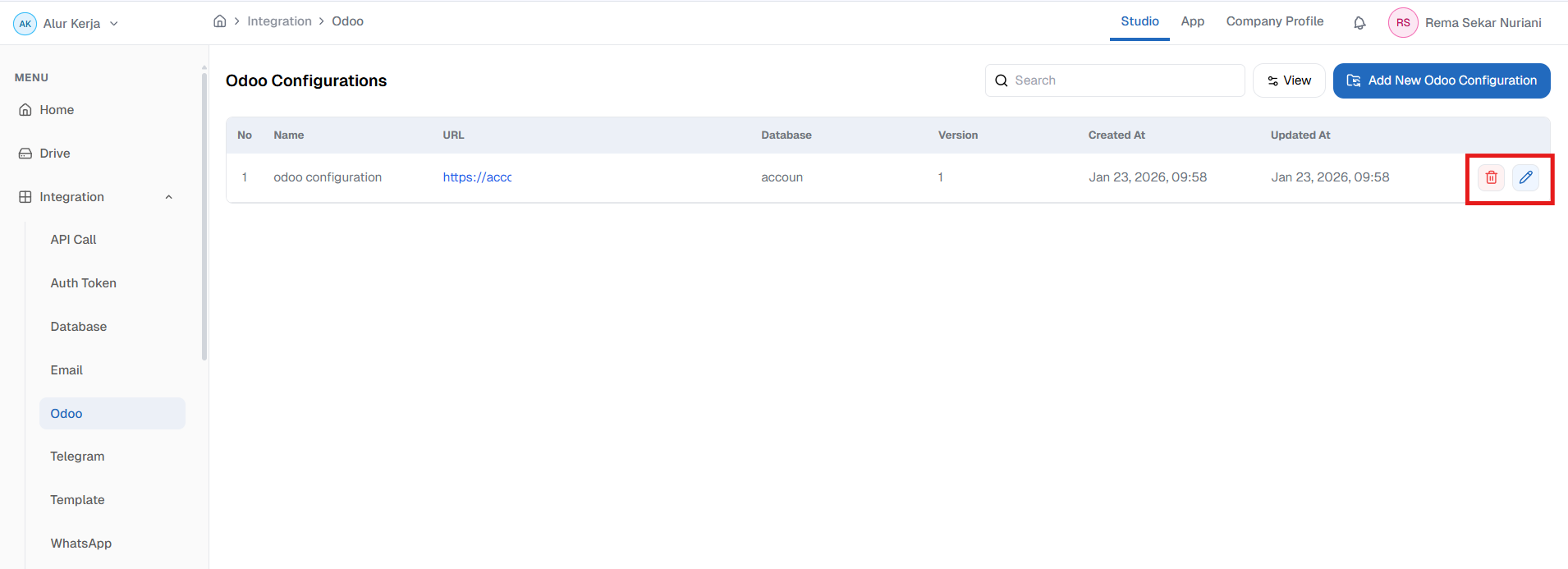
Task: Click the URL column header
Action: point(453,135)
